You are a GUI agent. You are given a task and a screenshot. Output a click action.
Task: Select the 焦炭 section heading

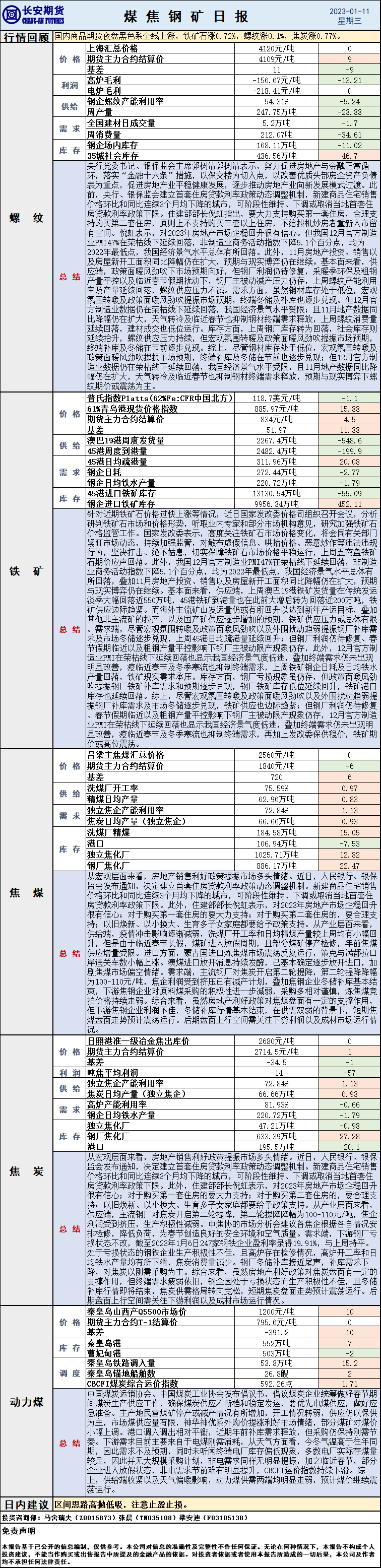pos(26,1170)
